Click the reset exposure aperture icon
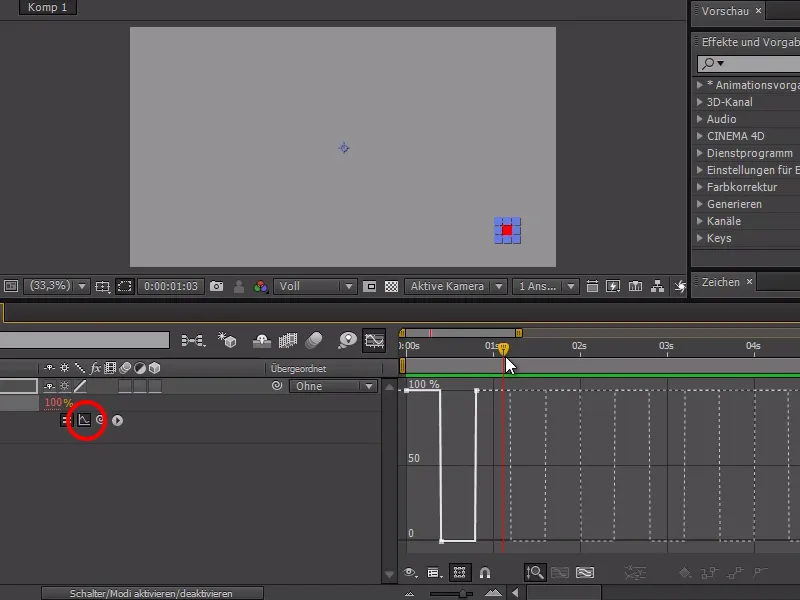800x600 pixels. (x=680, y=286)
